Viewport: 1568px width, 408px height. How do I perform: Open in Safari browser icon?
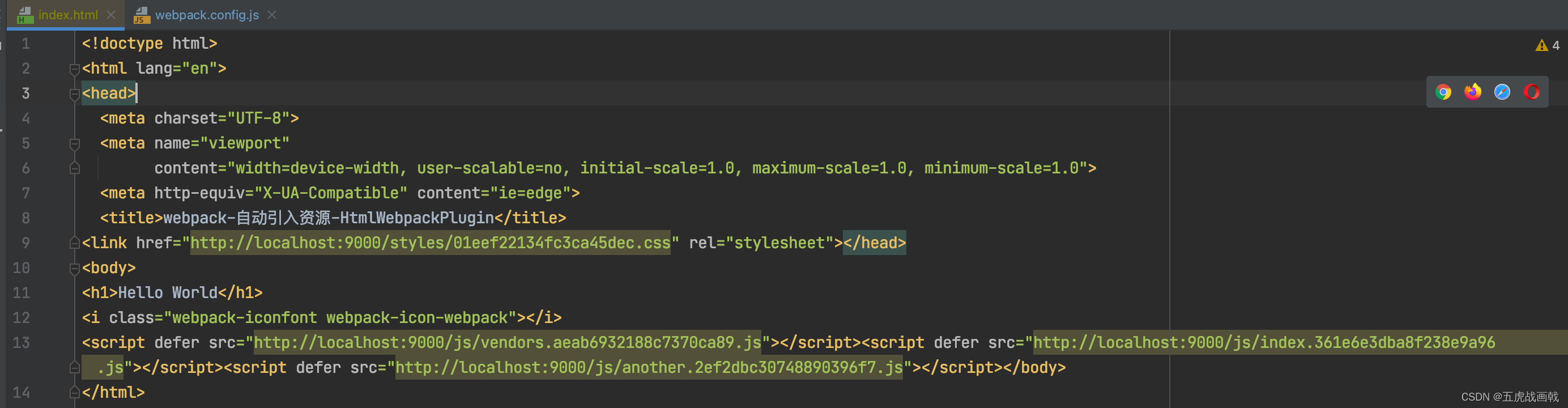point(1502,92)
